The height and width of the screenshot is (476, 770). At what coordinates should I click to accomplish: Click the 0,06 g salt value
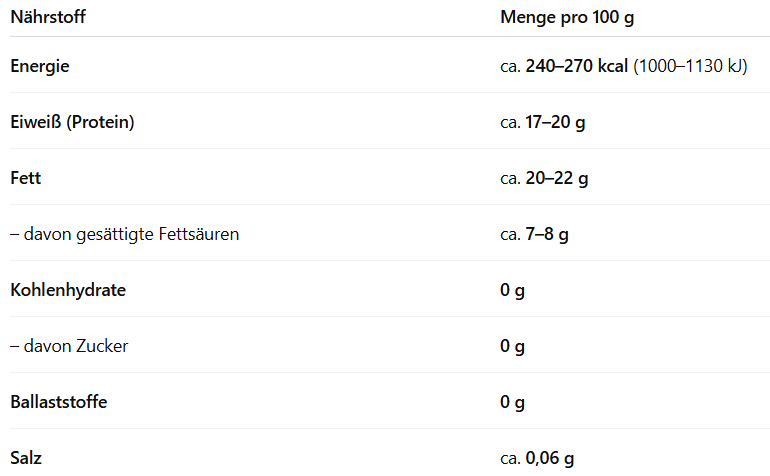pos(550,458)
